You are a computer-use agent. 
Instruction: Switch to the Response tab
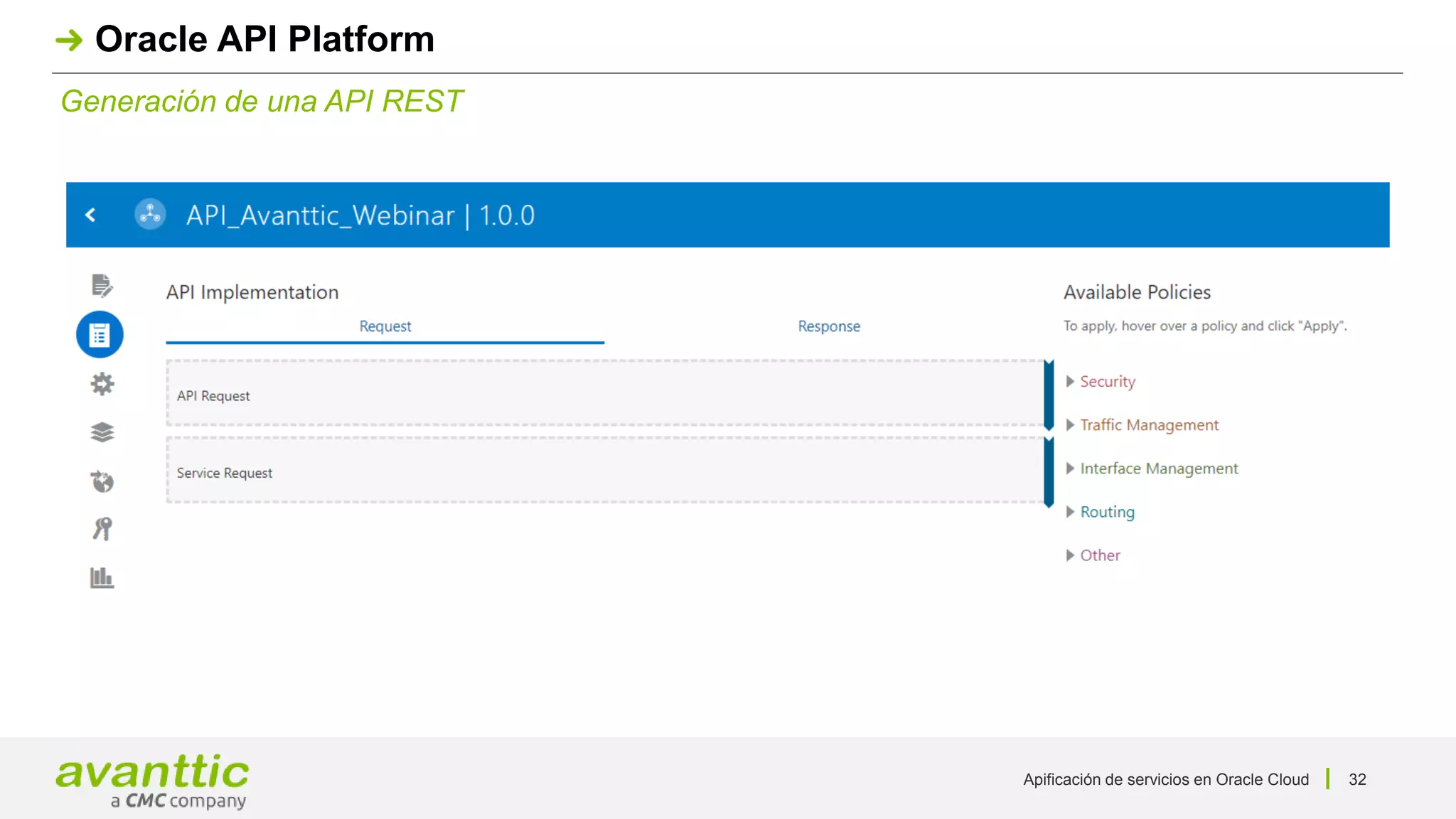click(x=829, y=326)
